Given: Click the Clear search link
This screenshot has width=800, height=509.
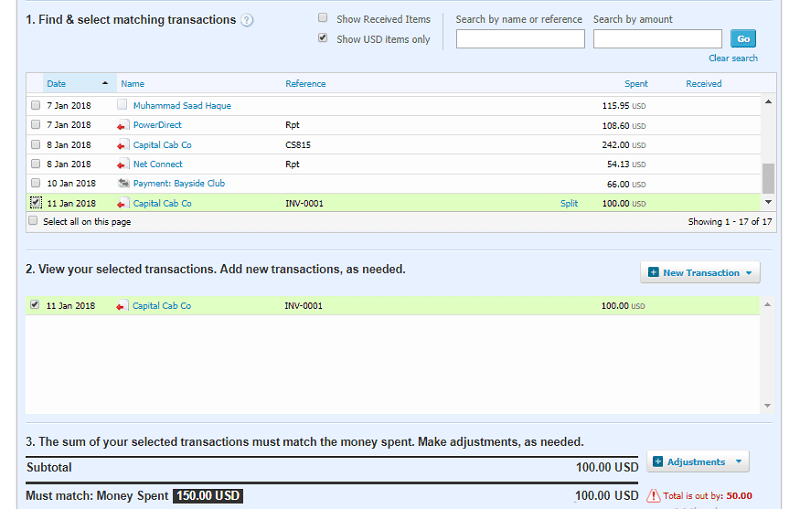Looking at the screenshot, I should 733,58.
